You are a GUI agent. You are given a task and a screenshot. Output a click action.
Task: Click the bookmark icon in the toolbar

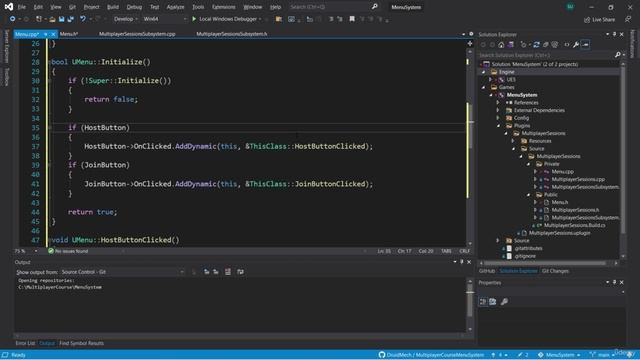pos(352,19)
